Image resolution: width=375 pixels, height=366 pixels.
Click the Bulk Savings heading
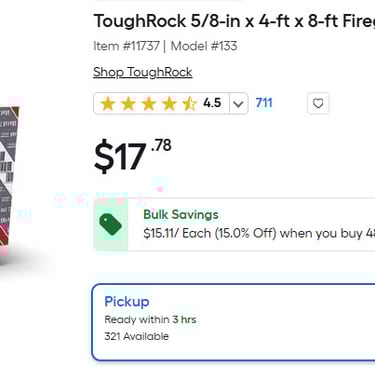pos(181,215)
